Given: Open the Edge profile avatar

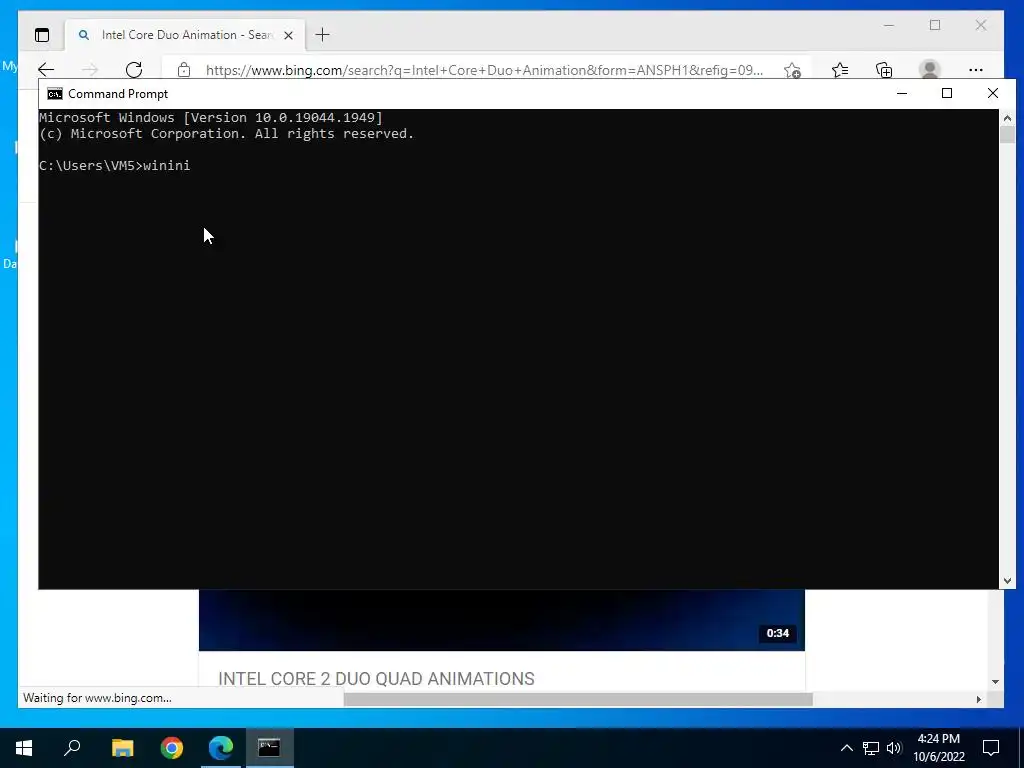Looking at the screenshot, I should pos(929,69).
